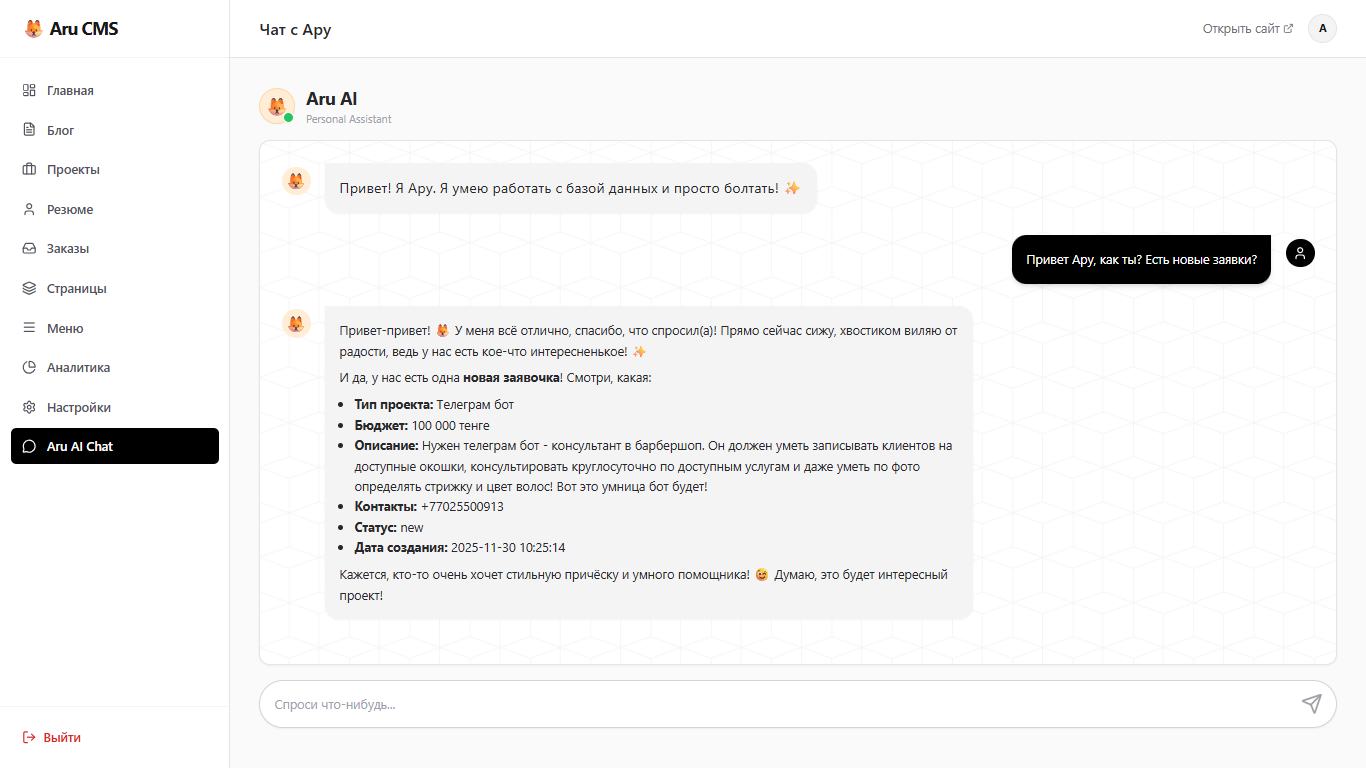Viewport: 1366px width, 768px height.
Task: Click the user message bubble about новые заявки
Action: click(x=1141, y=260)
